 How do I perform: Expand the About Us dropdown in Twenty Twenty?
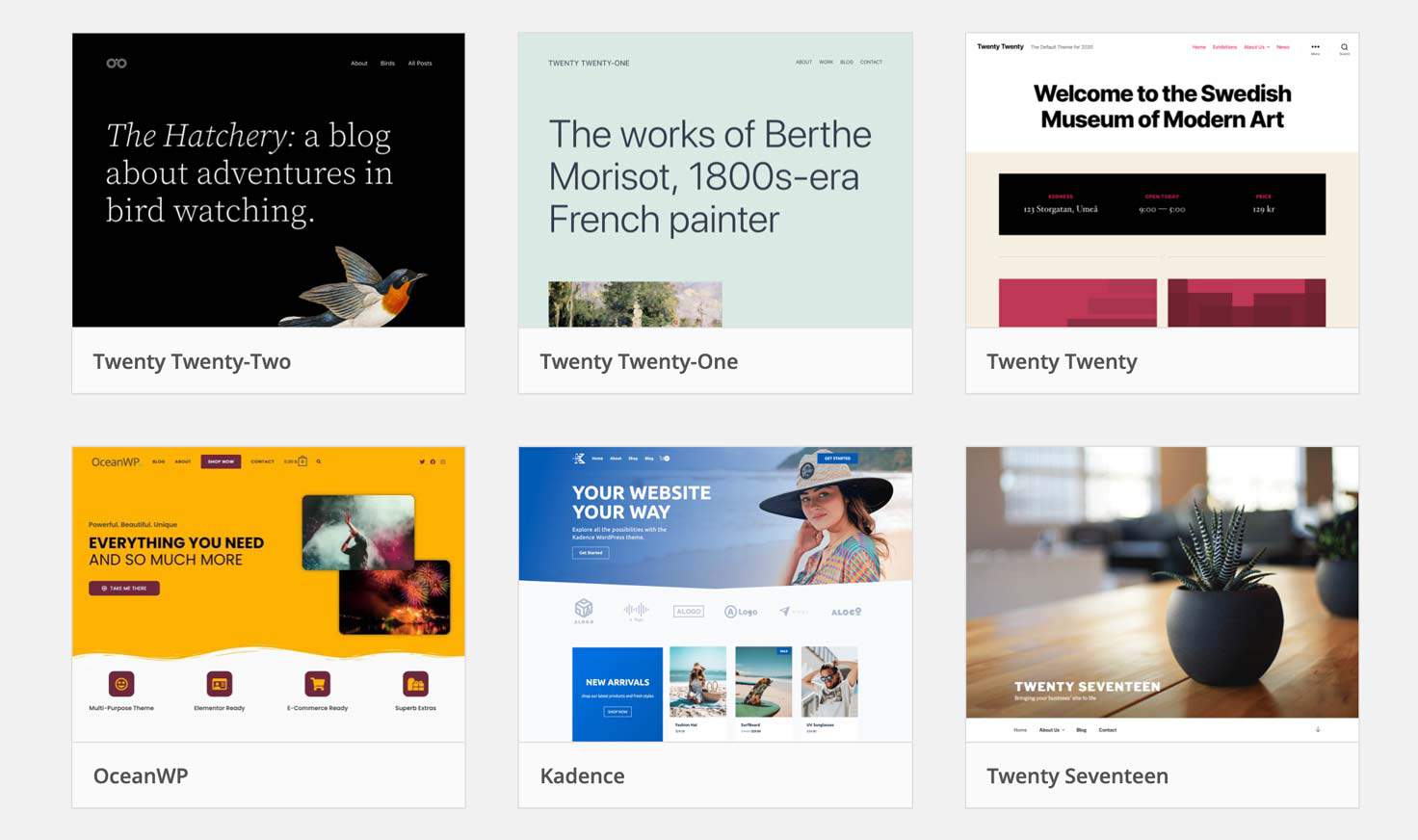coord(1257,46)
